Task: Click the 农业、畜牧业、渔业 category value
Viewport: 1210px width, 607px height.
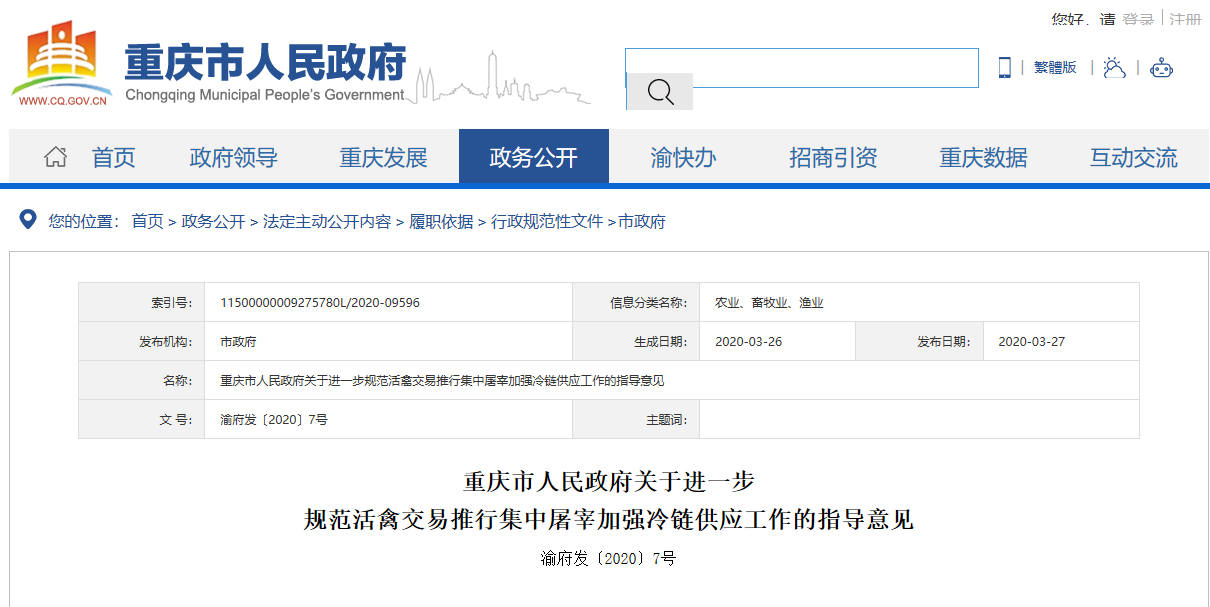Action: 769,302
